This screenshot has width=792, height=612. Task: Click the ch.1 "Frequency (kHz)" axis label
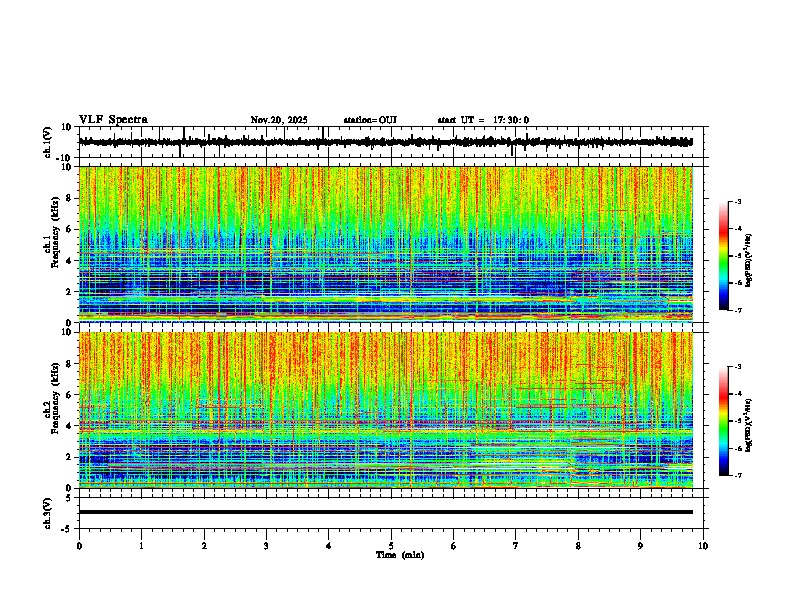click(55, 233)
